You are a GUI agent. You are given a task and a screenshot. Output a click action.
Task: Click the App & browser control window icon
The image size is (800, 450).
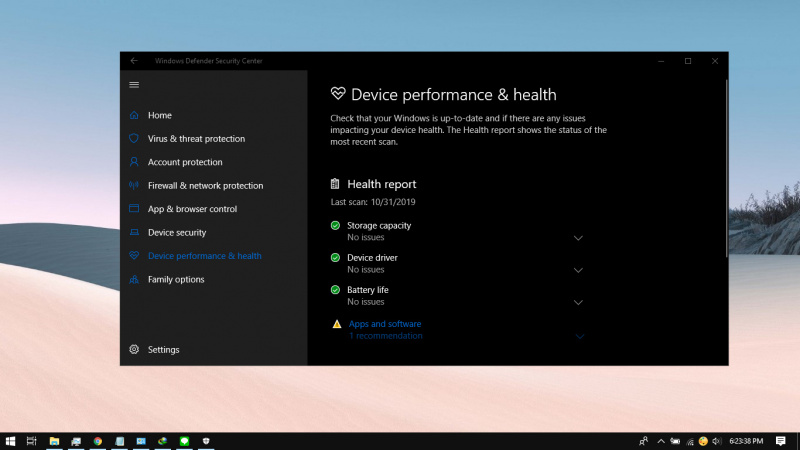[134, 208]
